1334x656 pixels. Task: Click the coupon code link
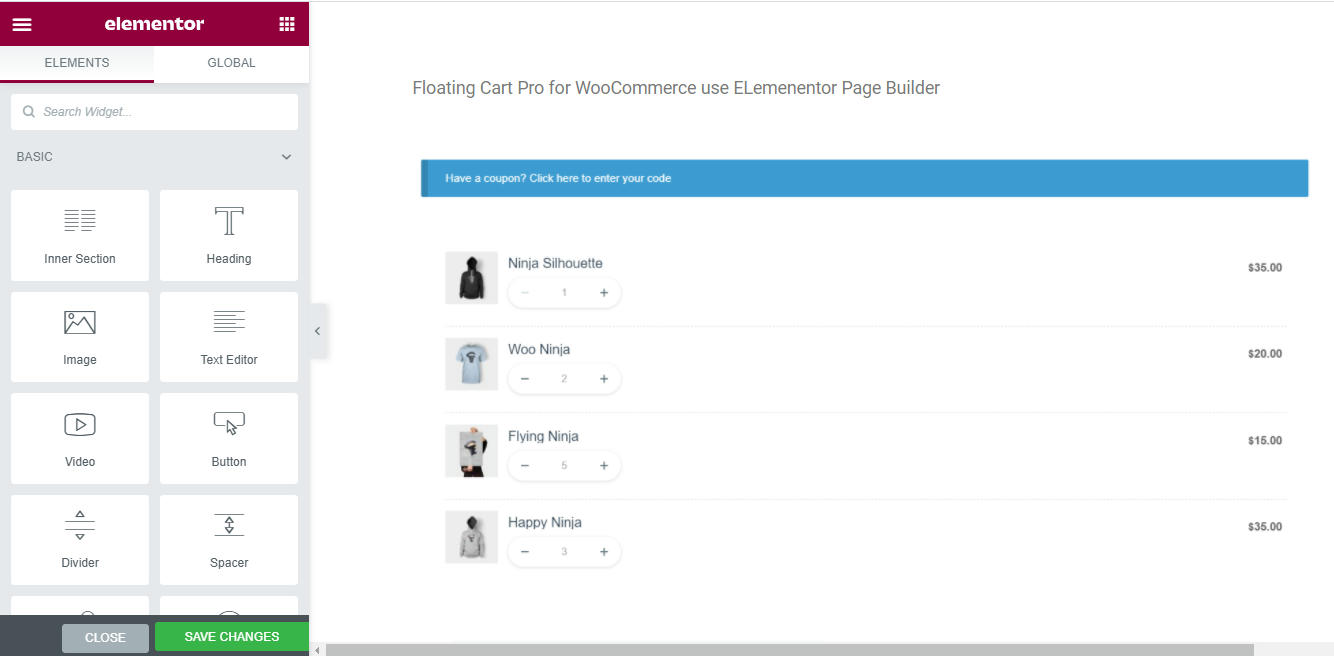(600, 178)
